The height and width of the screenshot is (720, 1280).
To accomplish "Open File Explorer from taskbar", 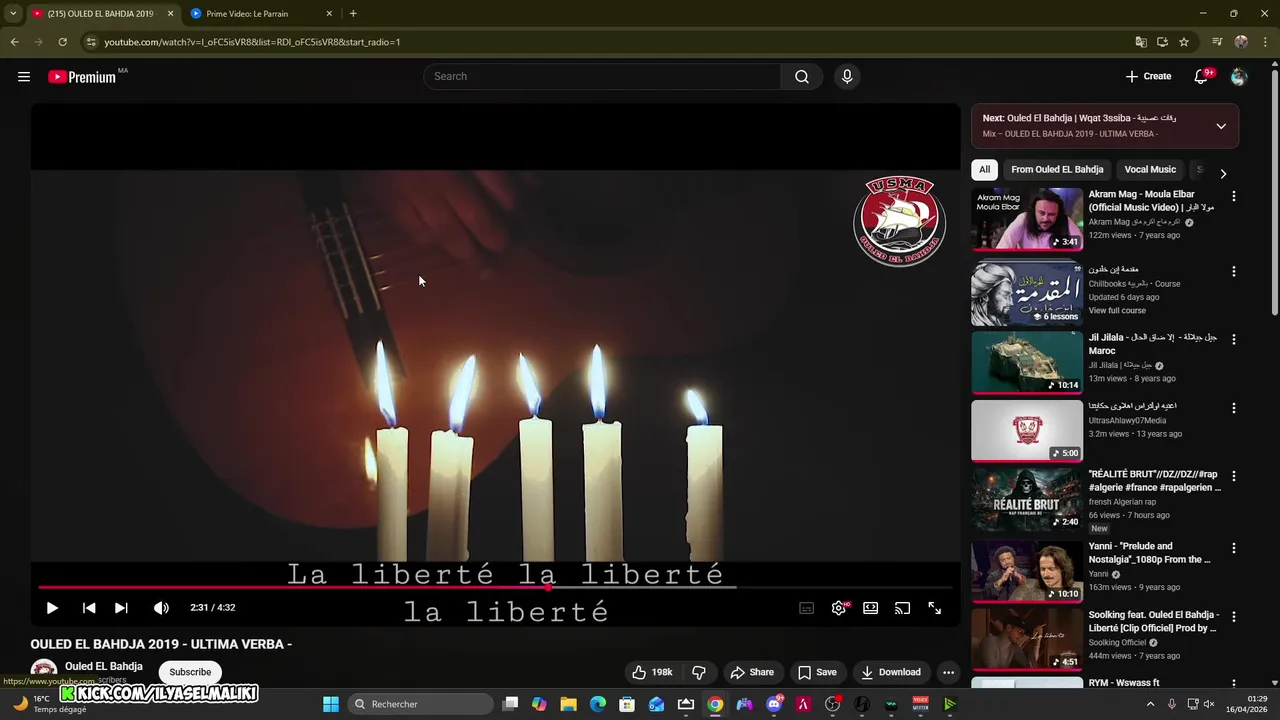I will pyautogui.click(x=568, y=704).
